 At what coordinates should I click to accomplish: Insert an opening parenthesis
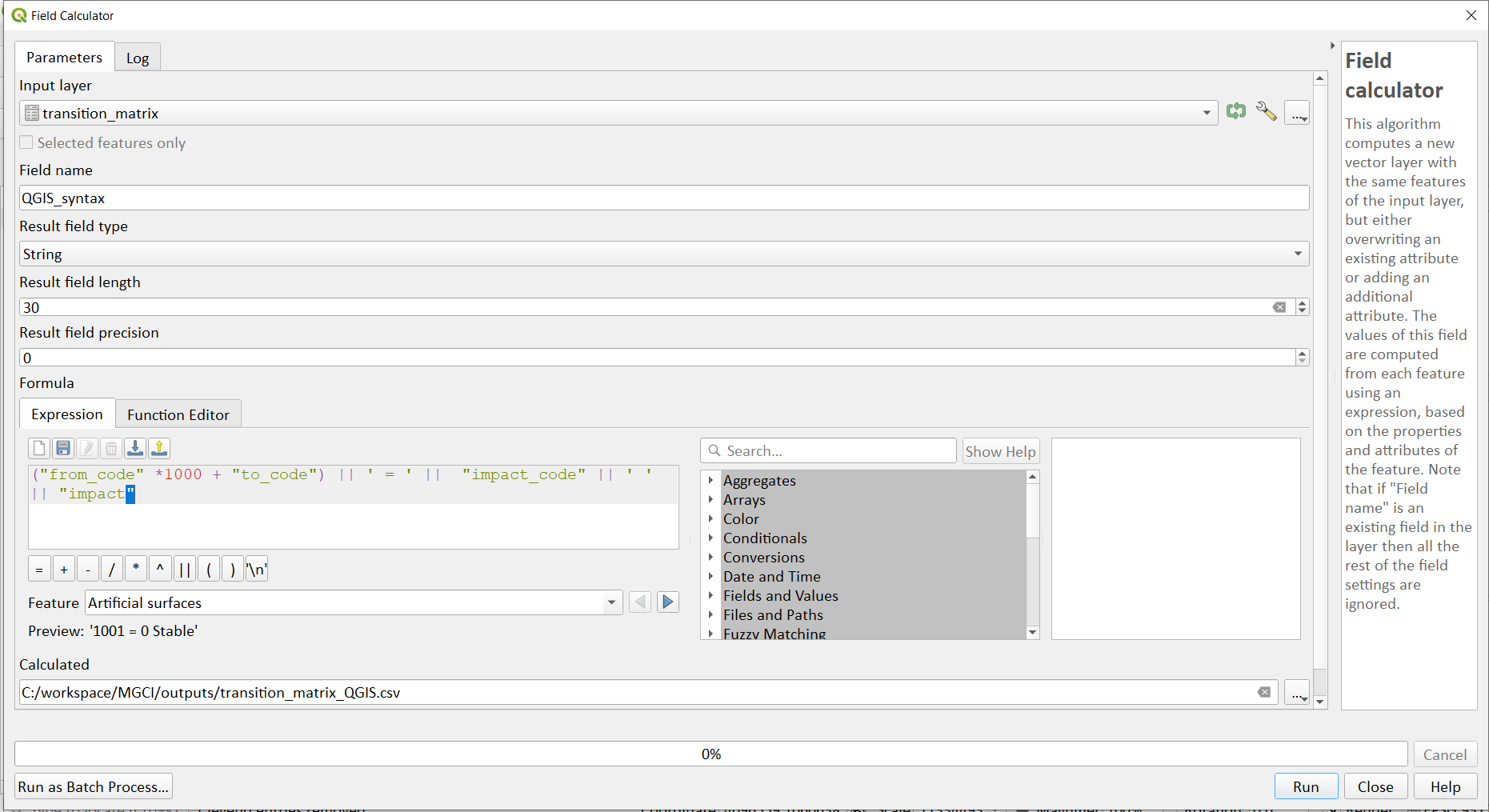[x=209, y=570]
